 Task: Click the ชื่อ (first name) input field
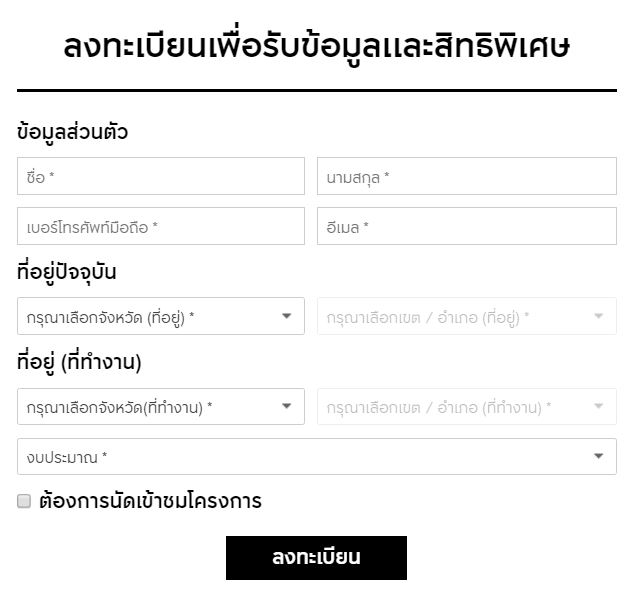[160, 176]
